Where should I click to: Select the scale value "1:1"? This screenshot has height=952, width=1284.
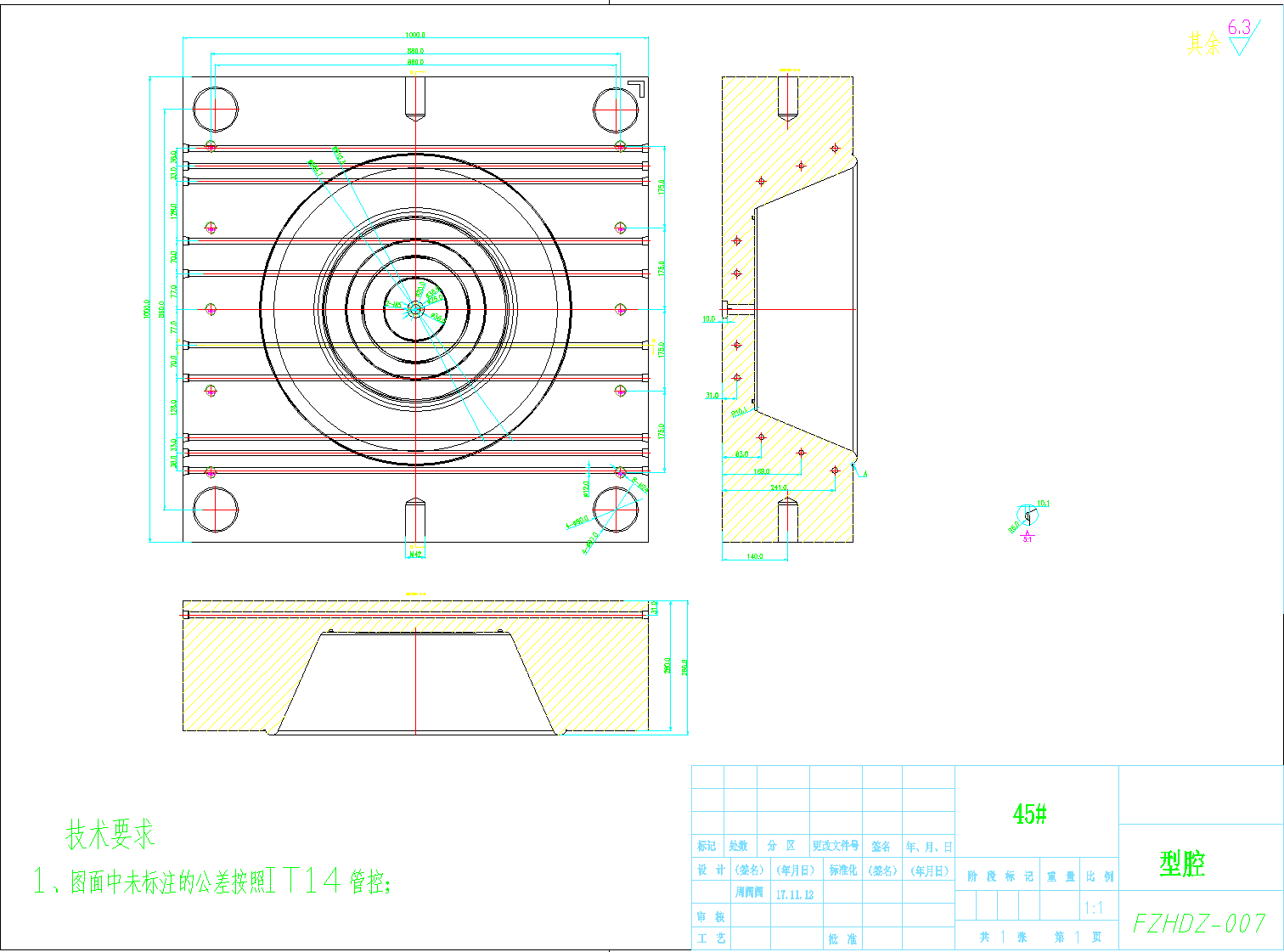(1094, 908)
